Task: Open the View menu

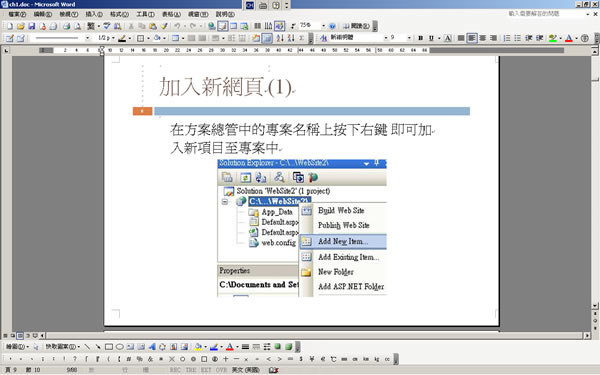Action: pos(68,14)
